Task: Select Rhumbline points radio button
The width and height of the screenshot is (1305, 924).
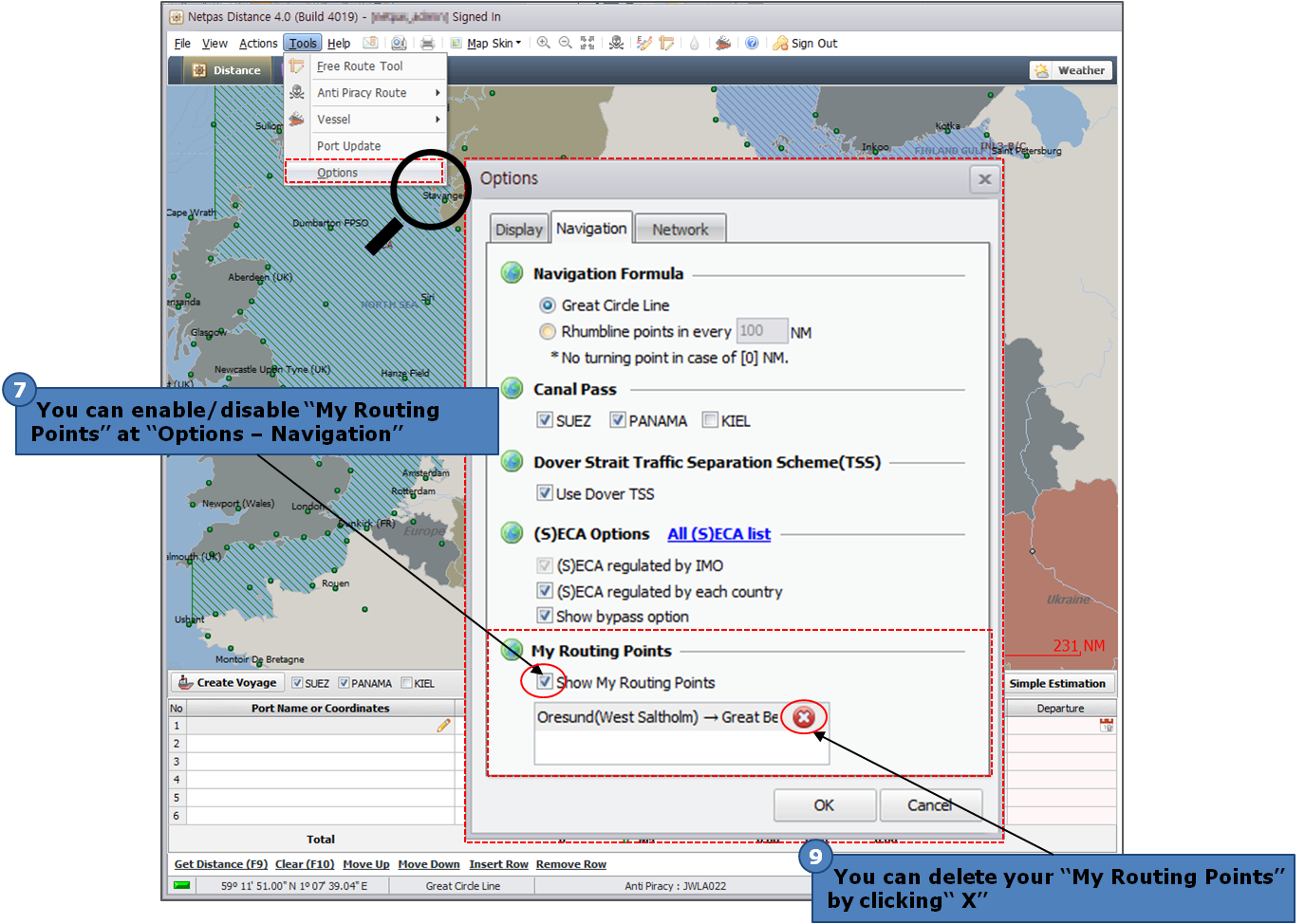Action: [548, 331]
